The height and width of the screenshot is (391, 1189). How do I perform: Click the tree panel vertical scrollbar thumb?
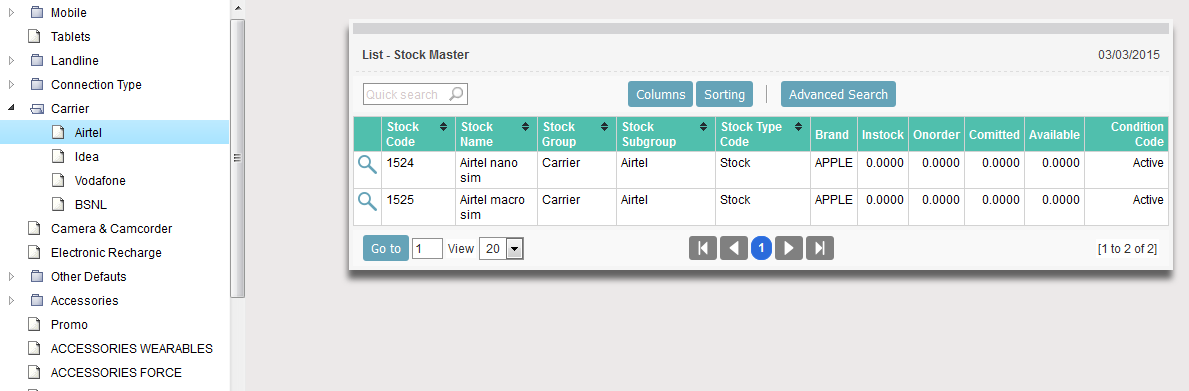[x=237, y=158]
